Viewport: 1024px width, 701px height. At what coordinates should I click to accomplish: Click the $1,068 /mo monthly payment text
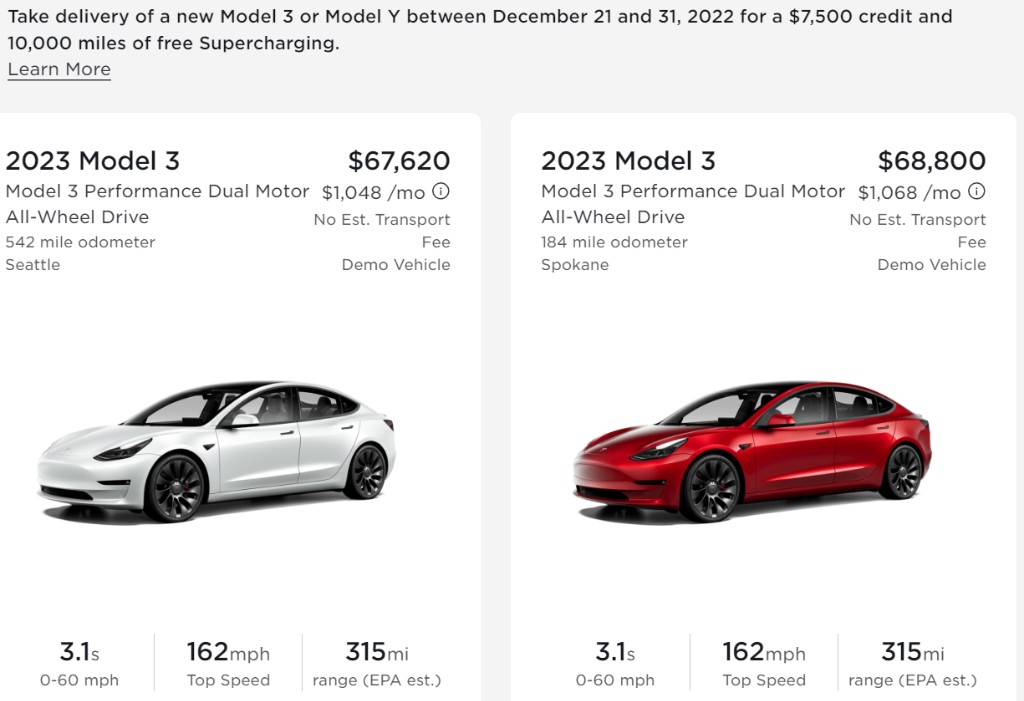[x=910, y=192]
